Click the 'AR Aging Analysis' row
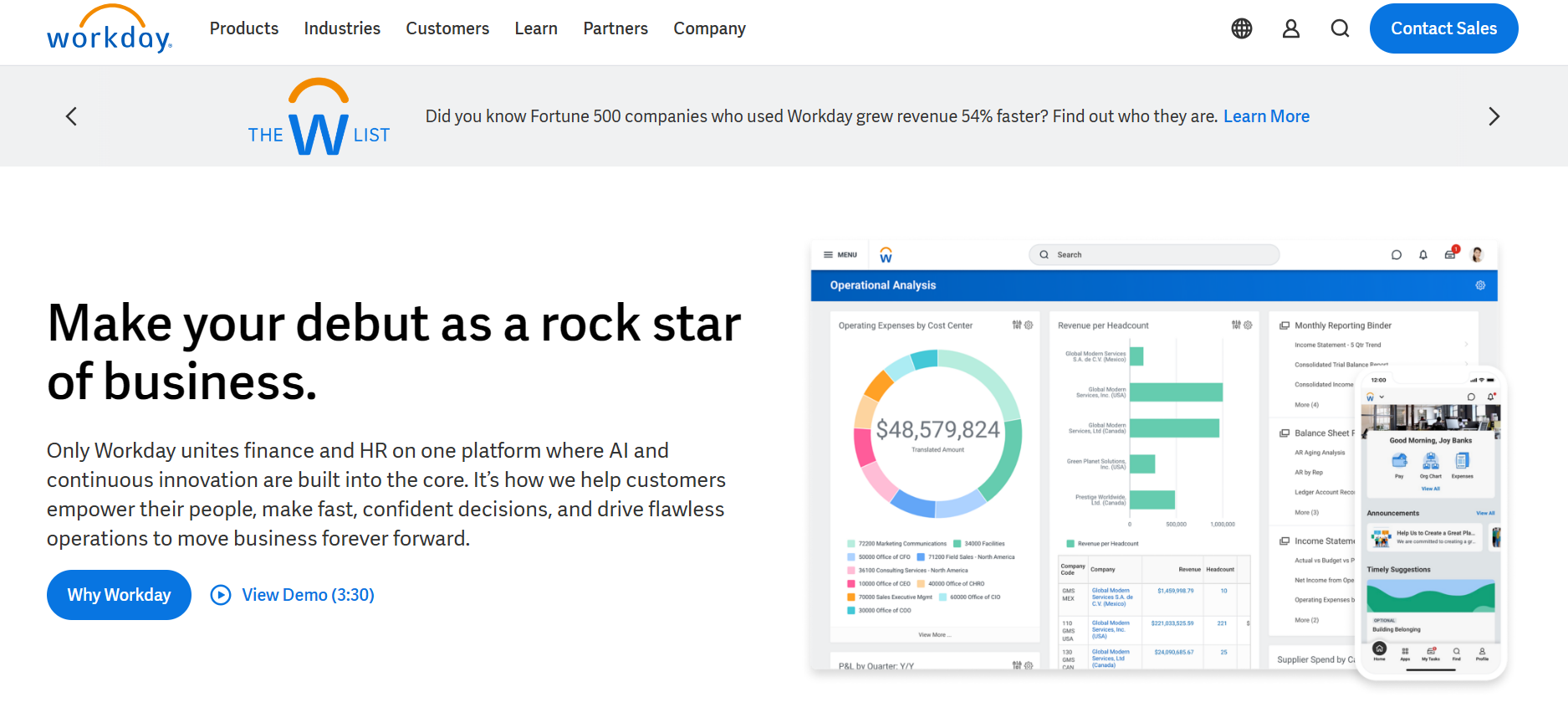Image resolution: width=1568 pixels, height=728 pixels. click(x=1320, y=453)
